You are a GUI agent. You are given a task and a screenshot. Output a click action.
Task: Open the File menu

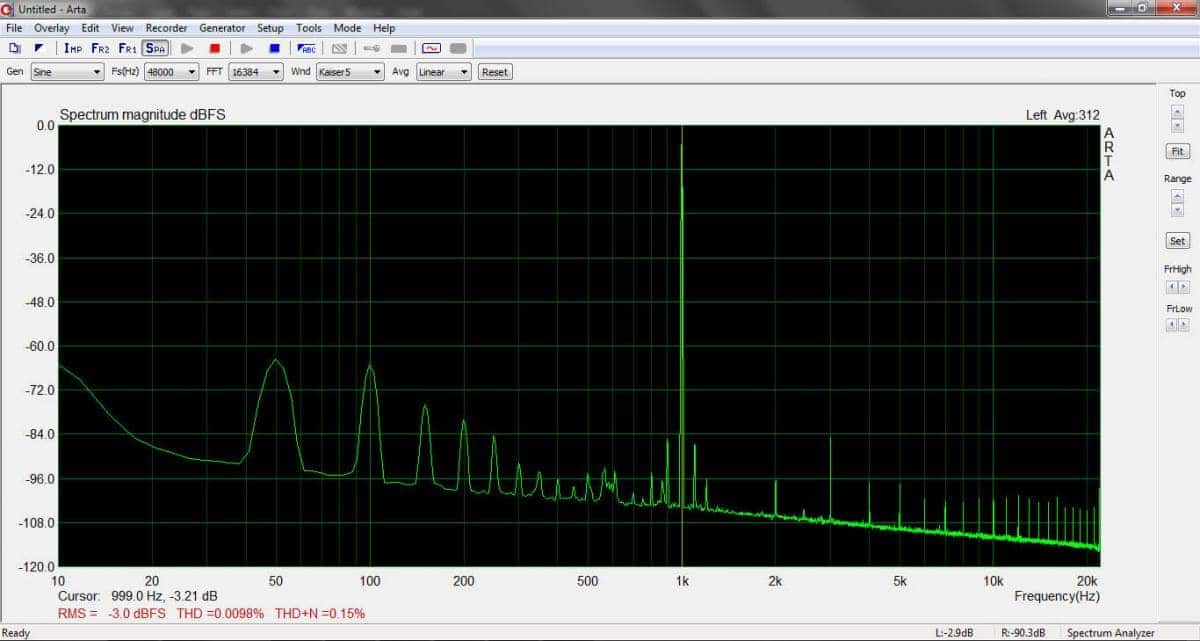point(14,28)
